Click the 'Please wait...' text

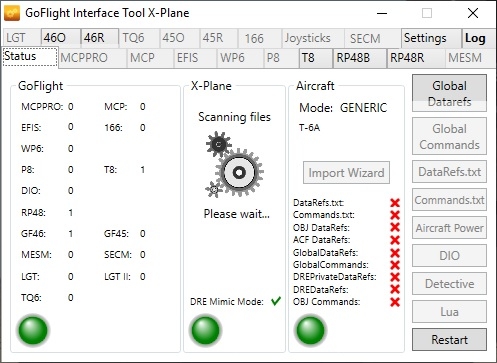(x=236, y=214)
